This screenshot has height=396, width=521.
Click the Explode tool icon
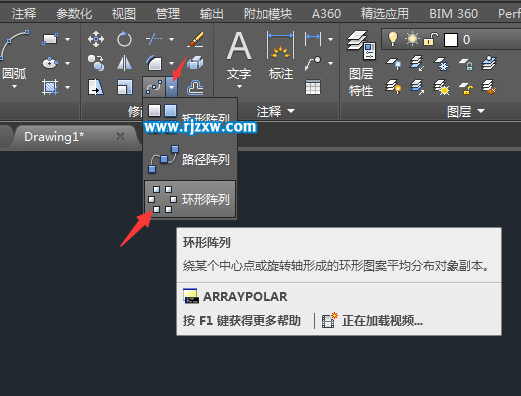pyautogui.click(x=195, y=63)
